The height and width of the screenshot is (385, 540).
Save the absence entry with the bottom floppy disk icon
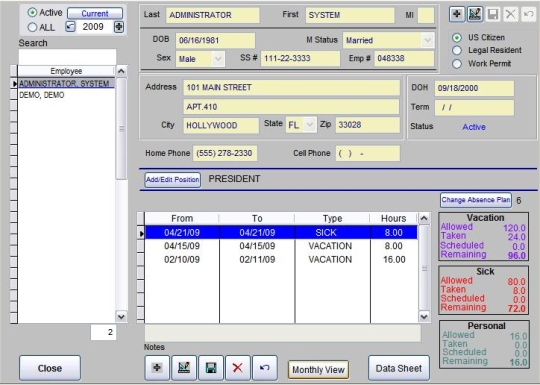[x=211, y=368]
